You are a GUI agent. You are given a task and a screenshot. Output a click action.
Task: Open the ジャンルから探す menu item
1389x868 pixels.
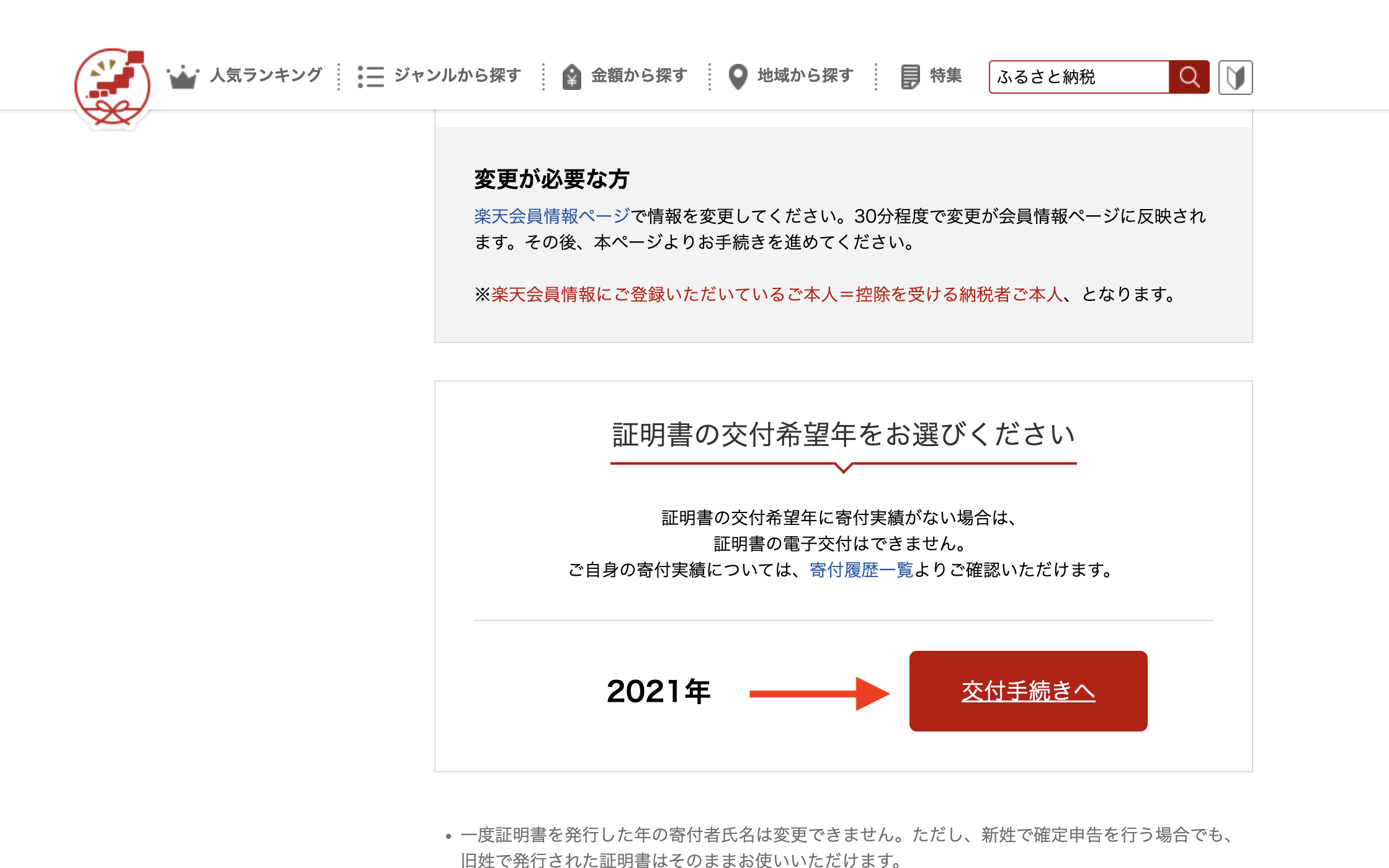tap(457, 76)
